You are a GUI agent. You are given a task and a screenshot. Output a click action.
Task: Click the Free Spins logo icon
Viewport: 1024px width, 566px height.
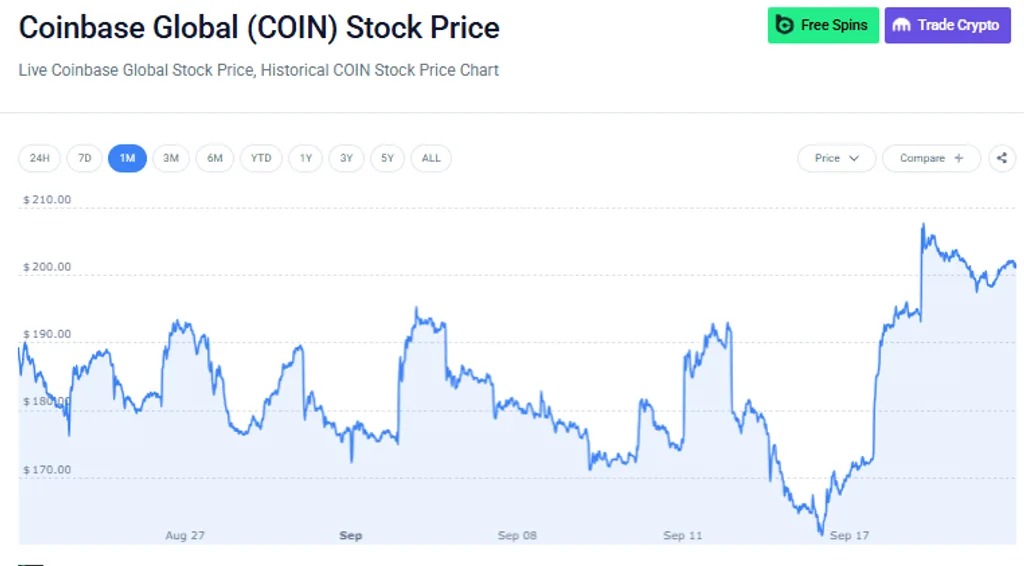(x=784, y=25)
